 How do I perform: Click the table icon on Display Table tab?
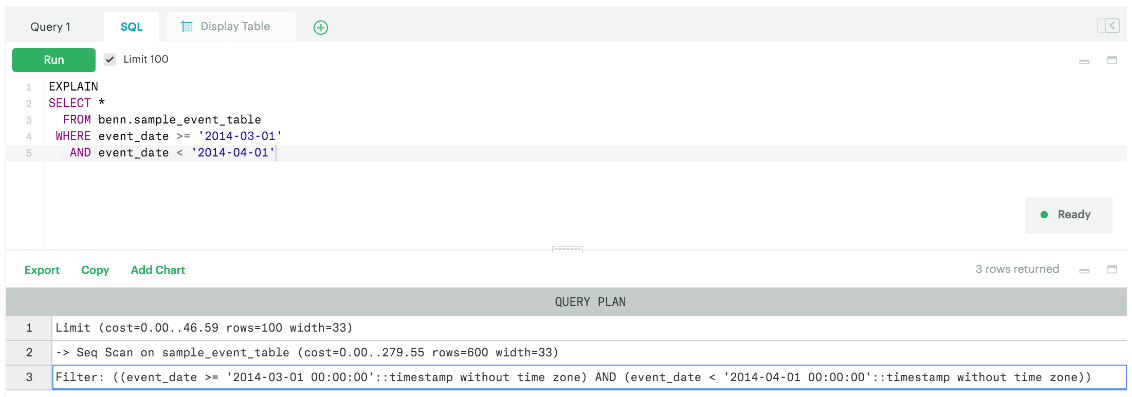coord(187,26)
